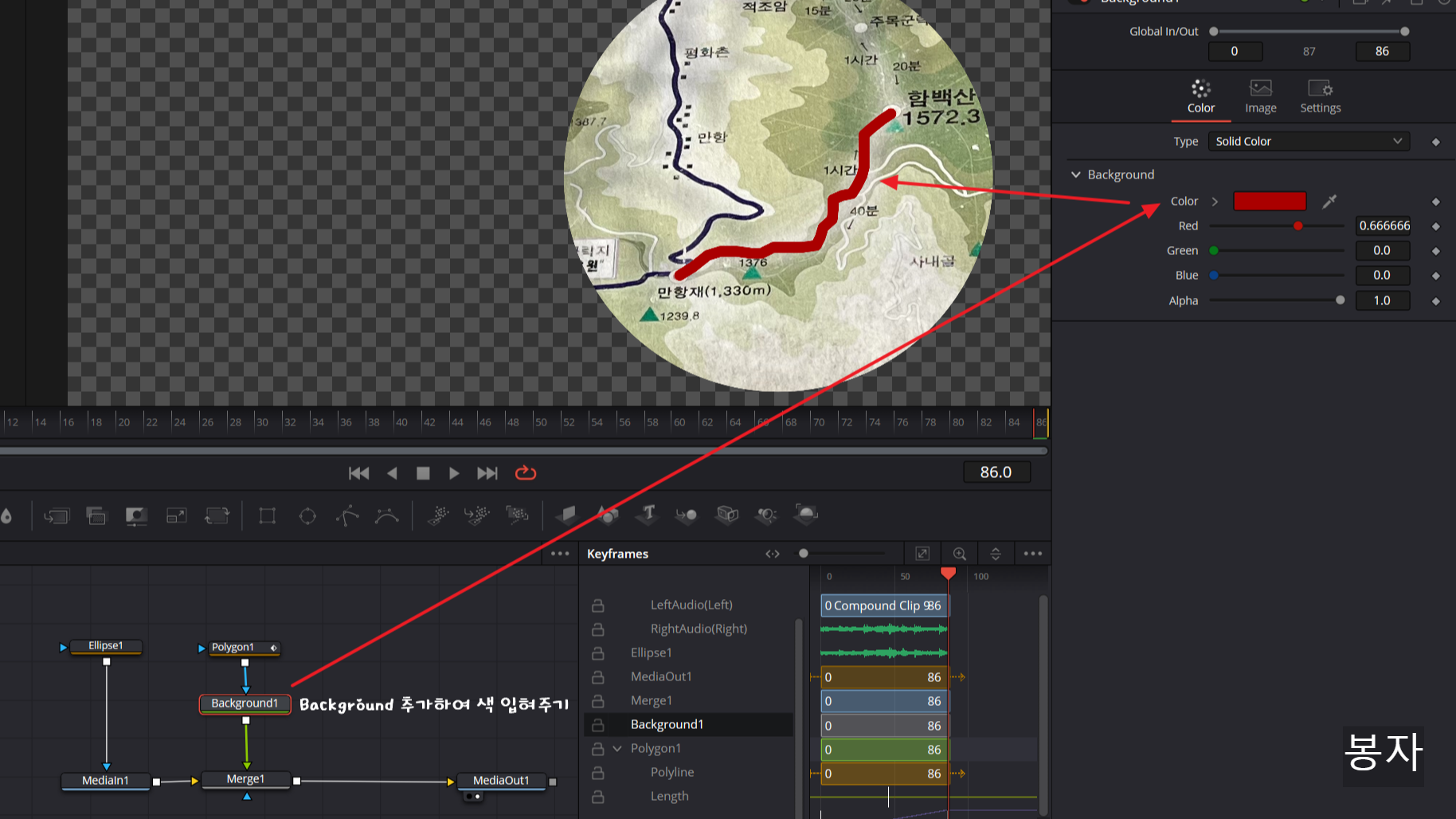Viewport: 1456px width, 819px height.
Task: Open the Keyframes panel options menu
Action: click(x=1033, y=554)
